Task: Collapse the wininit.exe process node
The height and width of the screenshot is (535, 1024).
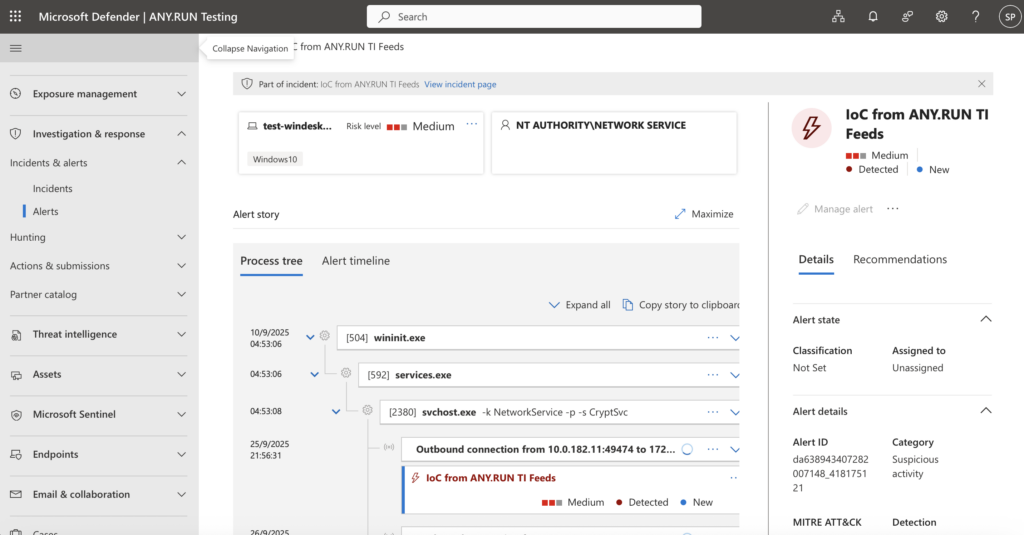Action: 310,337
